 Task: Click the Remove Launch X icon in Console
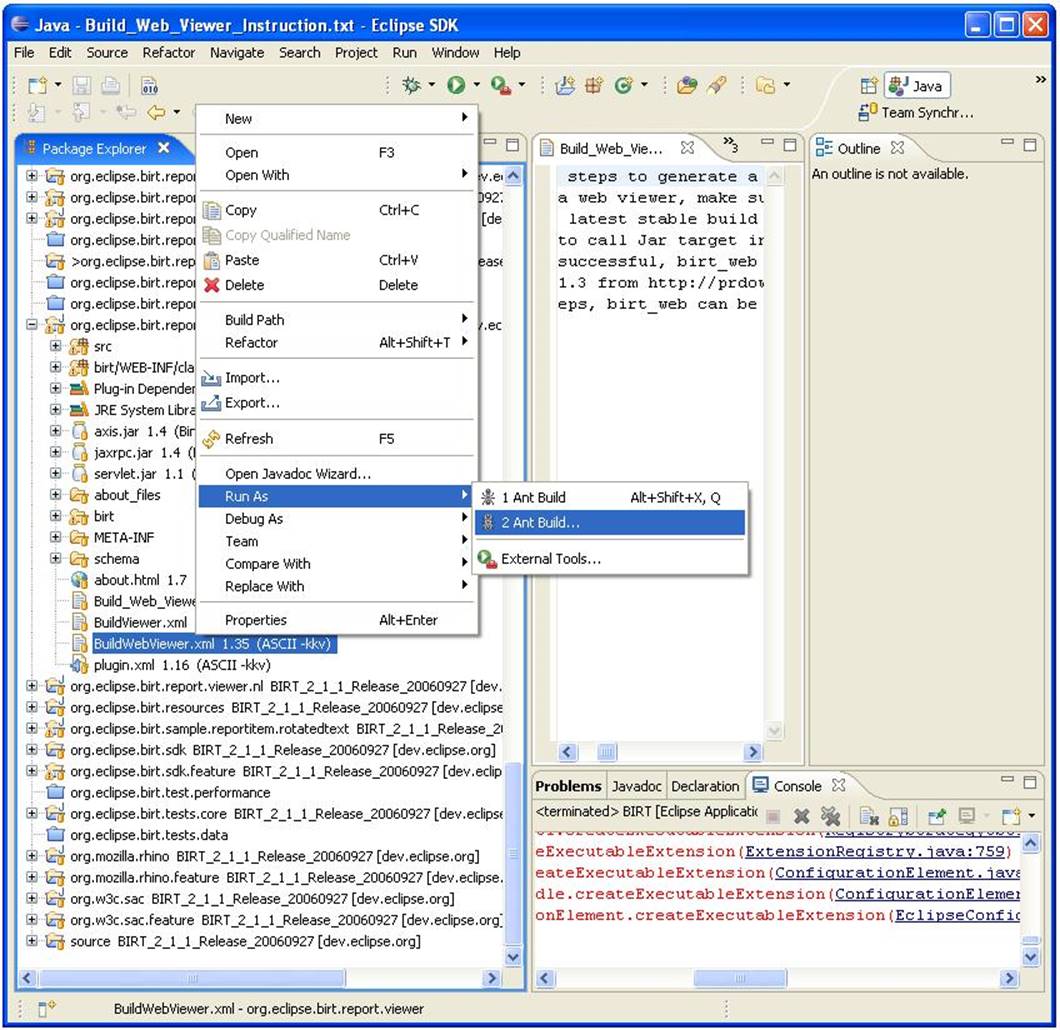(x=801, y=817)
